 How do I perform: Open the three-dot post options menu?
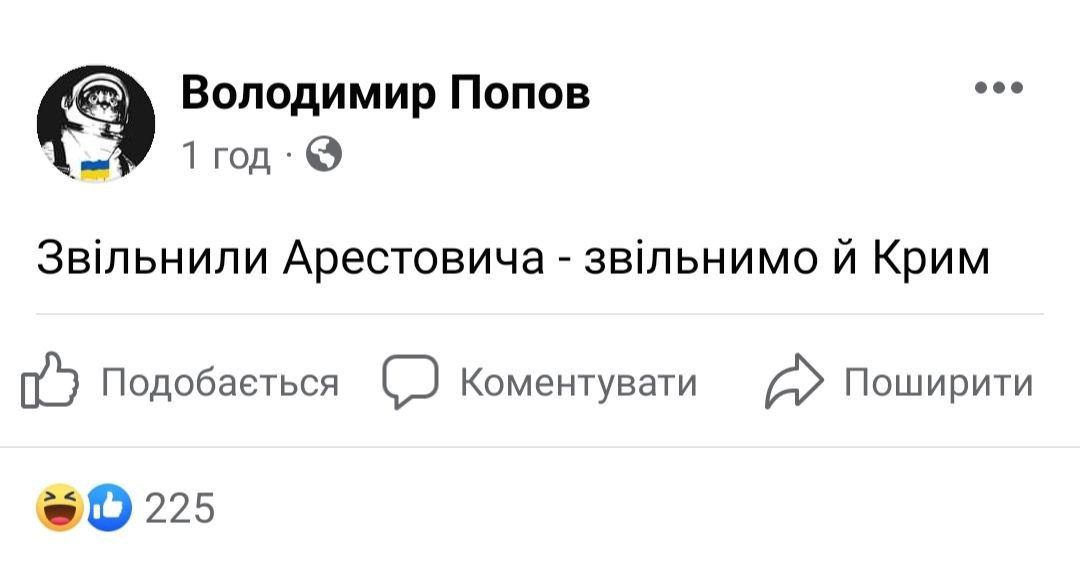coord(998,89)
